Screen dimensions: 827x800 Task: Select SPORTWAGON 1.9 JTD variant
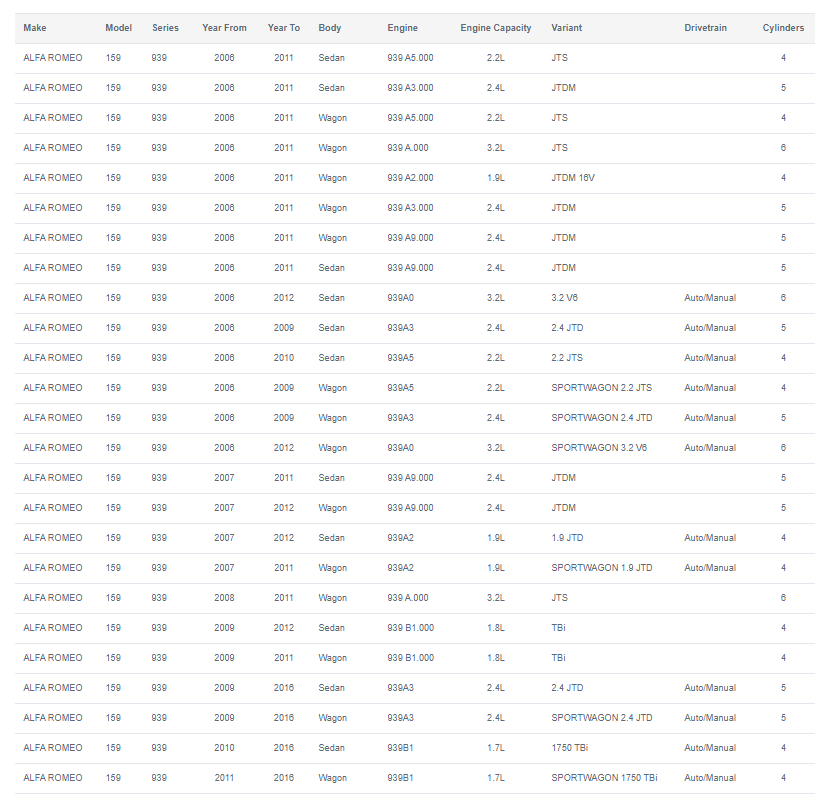(x=602, y=568)
